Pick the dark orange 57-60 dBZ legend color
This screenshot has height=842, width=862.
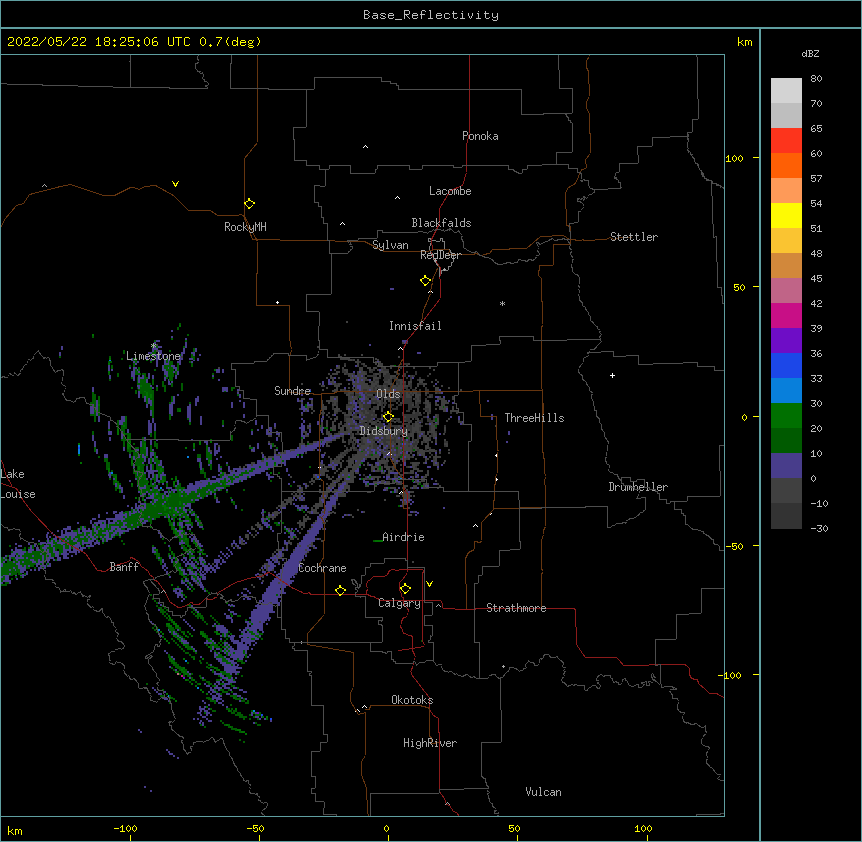coord(786,165)
